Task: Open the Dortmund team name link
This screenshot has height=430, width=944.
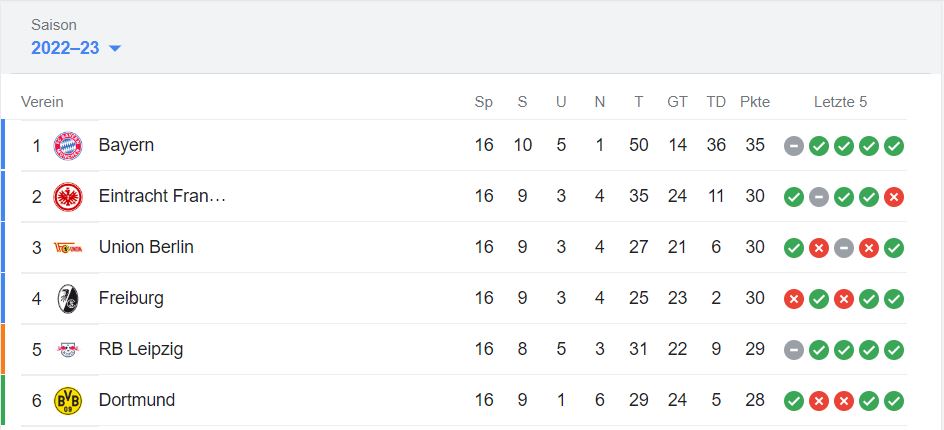Action: click(x=136, y=401)
